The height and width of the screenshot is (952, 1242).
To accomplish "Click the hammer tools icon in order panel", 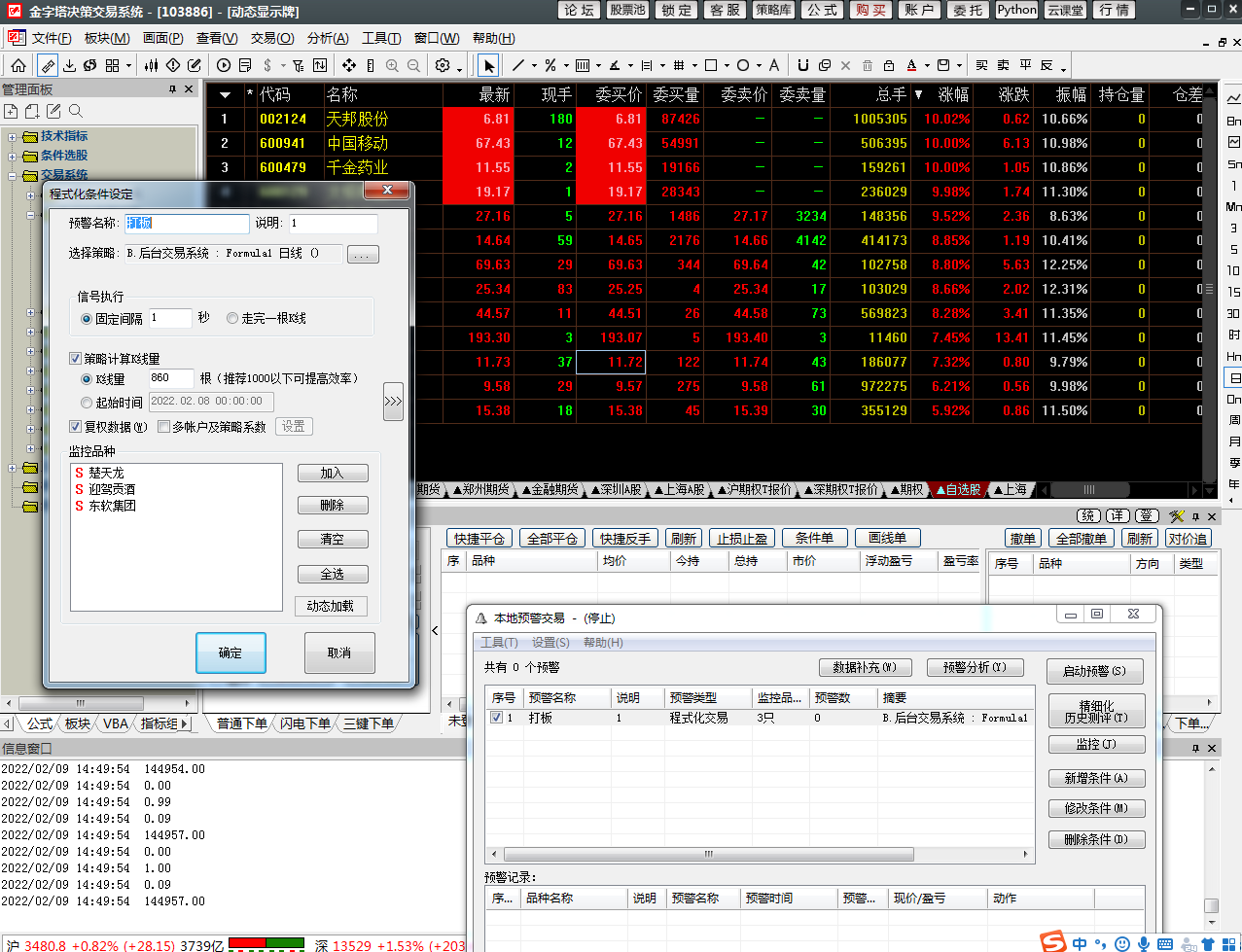I will pos(1177,516).
